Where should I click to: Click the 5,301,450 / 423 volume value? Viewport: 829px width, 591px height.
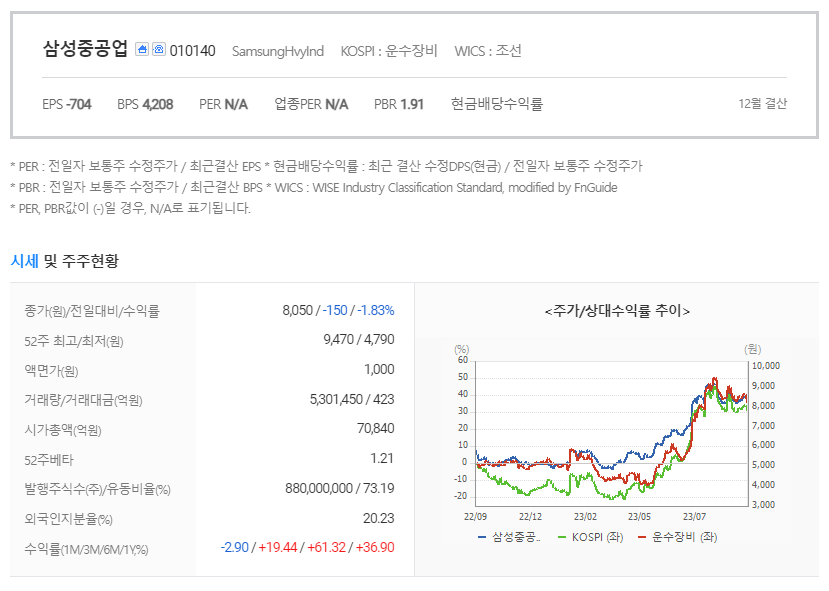[x=352, y=399]
